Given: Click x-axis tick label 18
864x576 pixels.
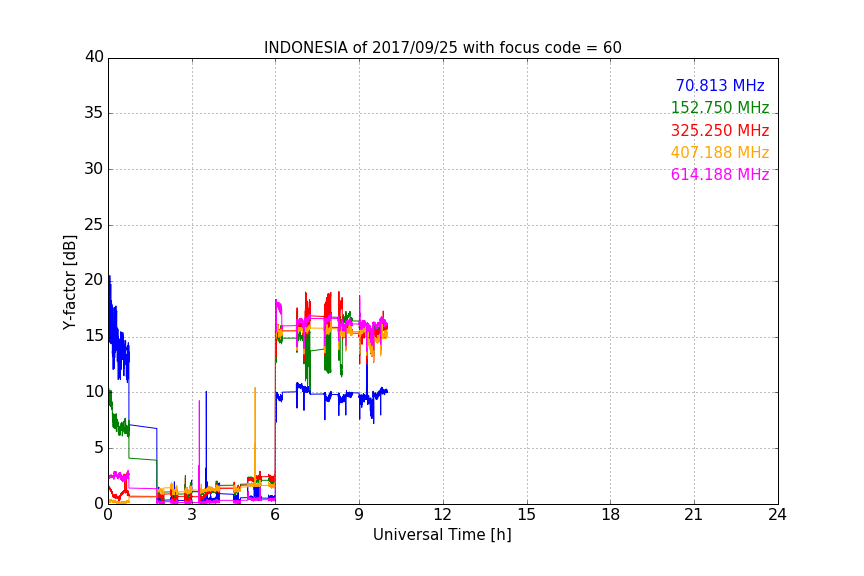Looking at the screenshot, I should tap(610, 515).
